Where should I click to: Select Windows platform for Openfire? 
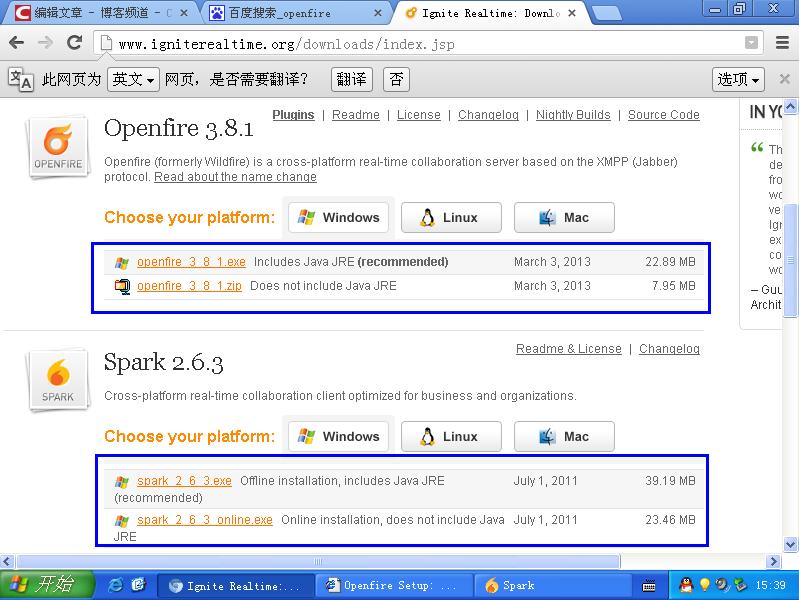tap(338, 218)
